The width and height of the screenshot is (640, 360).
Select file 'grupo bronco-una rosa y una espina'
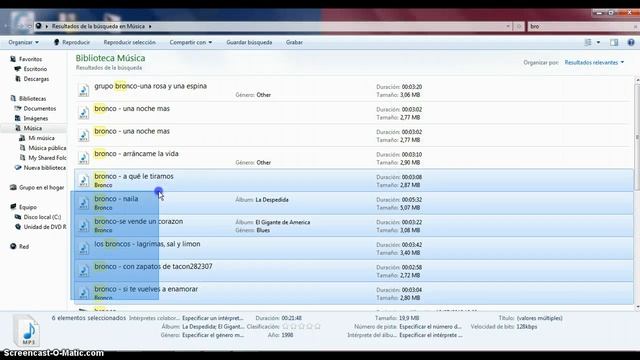[x=150, y=86]
